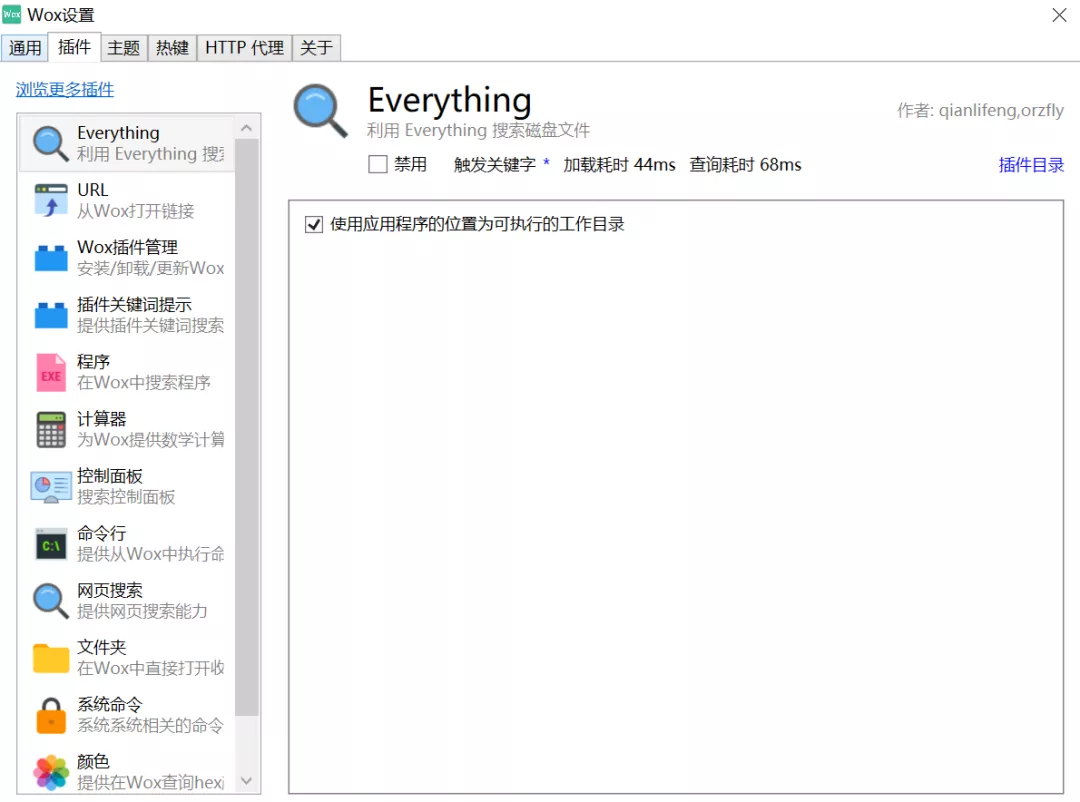Uncheck 使用应用程序的位置为可执行的工作目录
Viewport: 1080px width, 802px height.
(313, 224)
